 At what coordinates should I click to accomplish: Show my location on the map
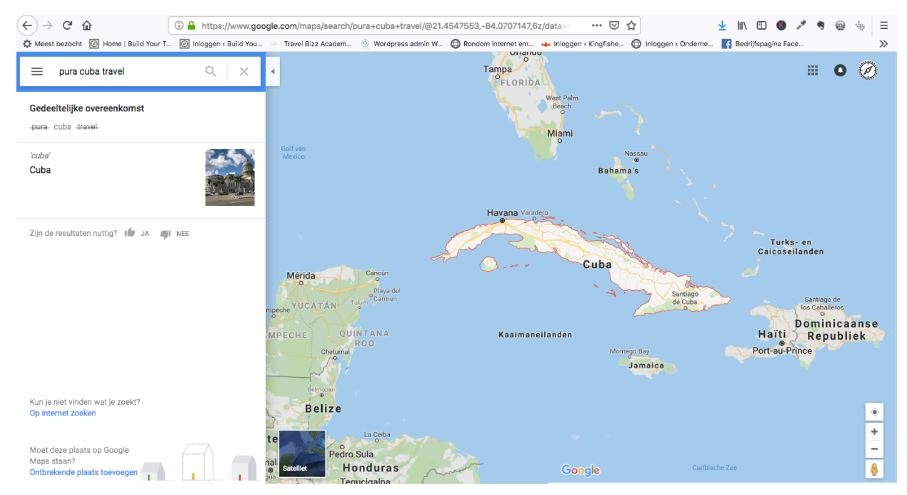click(874, 412)
